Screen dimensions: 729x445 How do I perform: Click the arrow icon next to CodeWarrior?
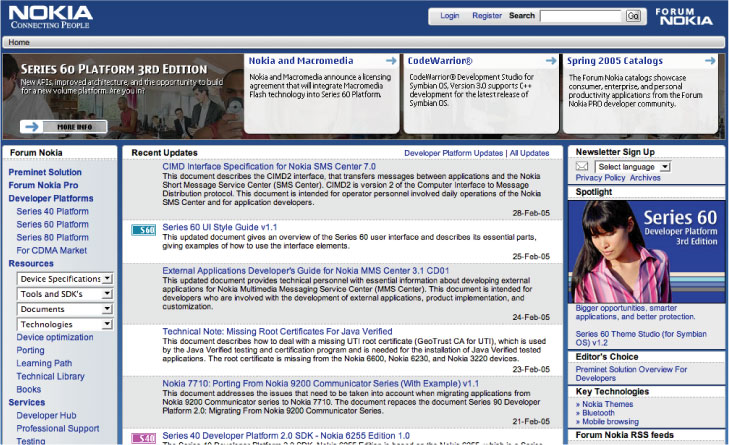(551, 61)
